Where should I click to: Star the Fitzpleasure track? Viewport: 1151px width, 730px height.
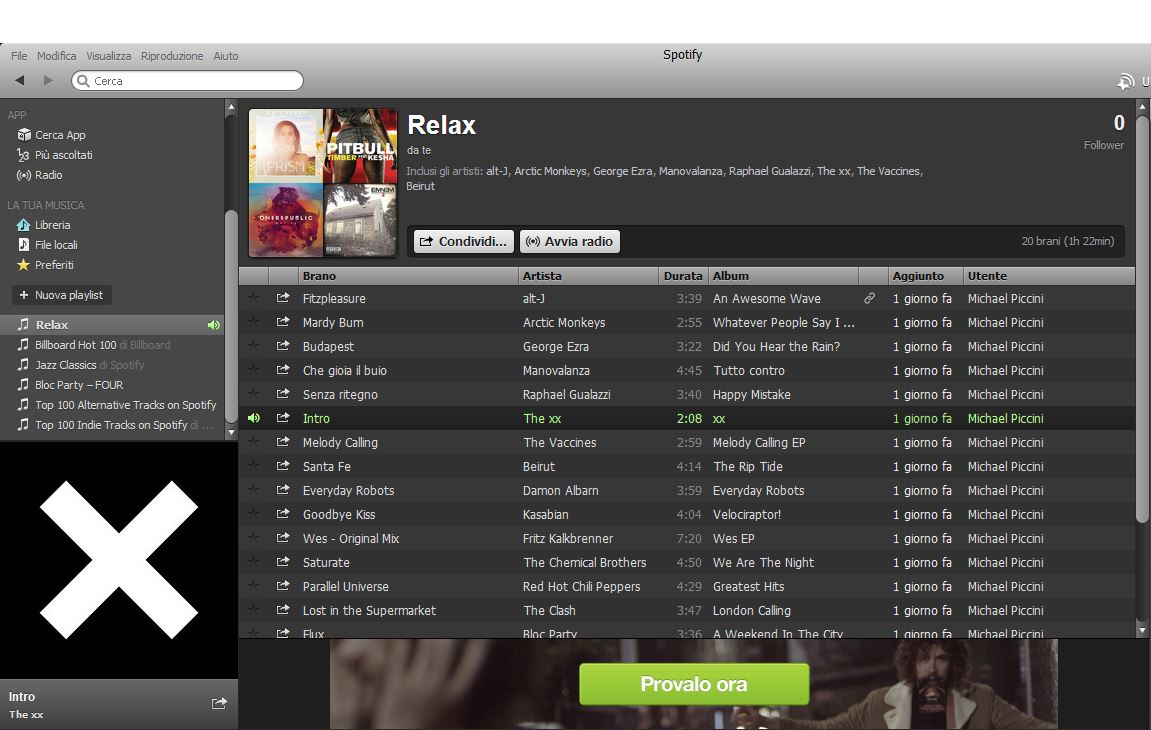coord(254,298)
